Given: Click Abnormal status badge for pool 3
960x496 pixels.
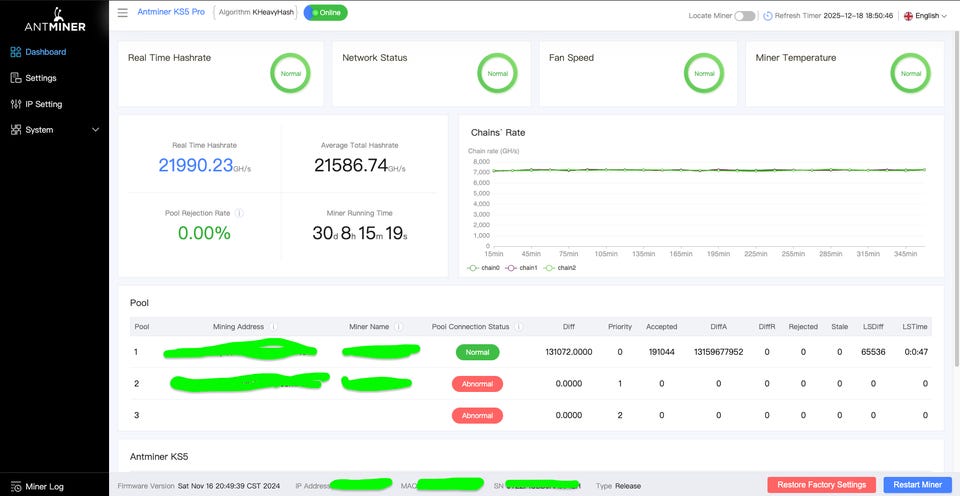Looking at the screenshot, I should coord(478,415).
